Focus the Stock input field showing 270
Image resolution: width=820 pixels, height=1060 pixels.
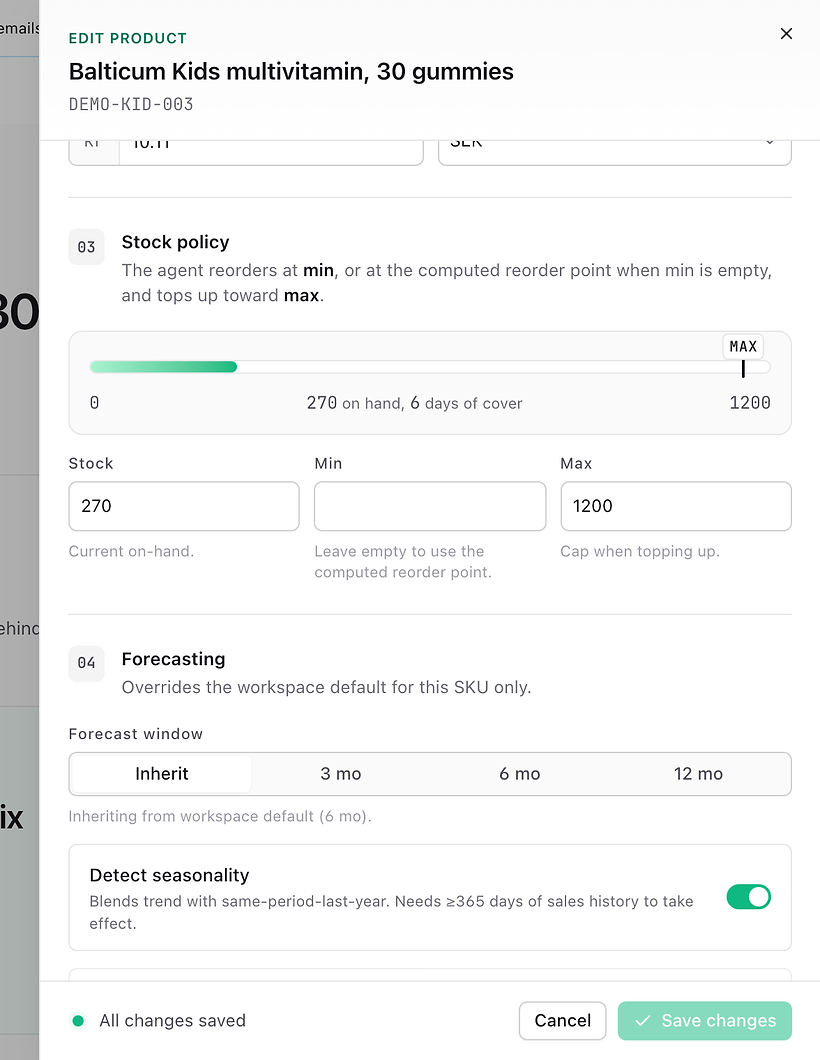(184, 506)
